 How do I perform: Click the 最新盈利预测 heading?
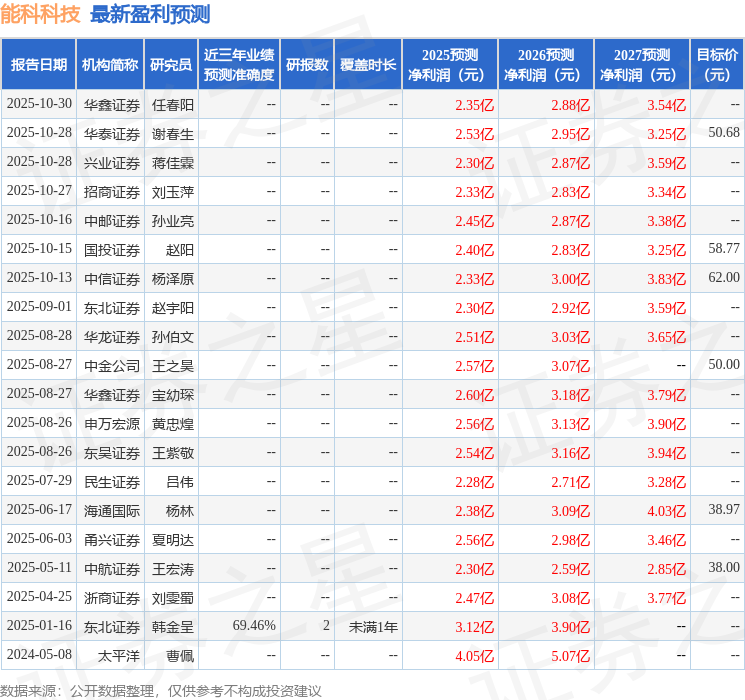click(x=150, y=14)
